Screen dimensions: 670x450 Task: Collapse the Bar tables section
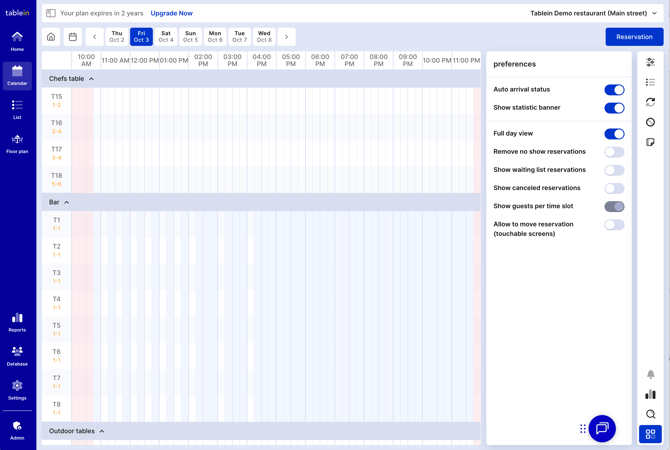pos(67,203)
